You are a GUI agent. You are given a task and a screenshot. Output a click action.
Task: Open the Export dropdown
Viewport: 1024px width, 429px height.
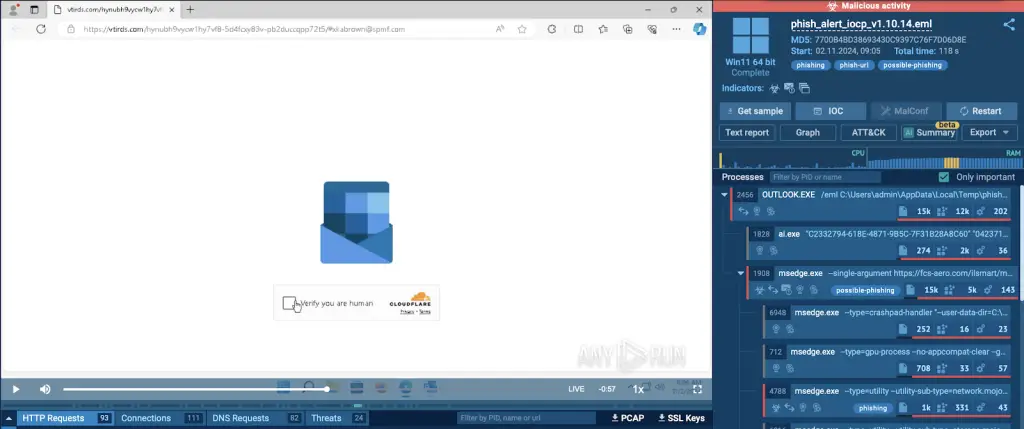(989, 133)
